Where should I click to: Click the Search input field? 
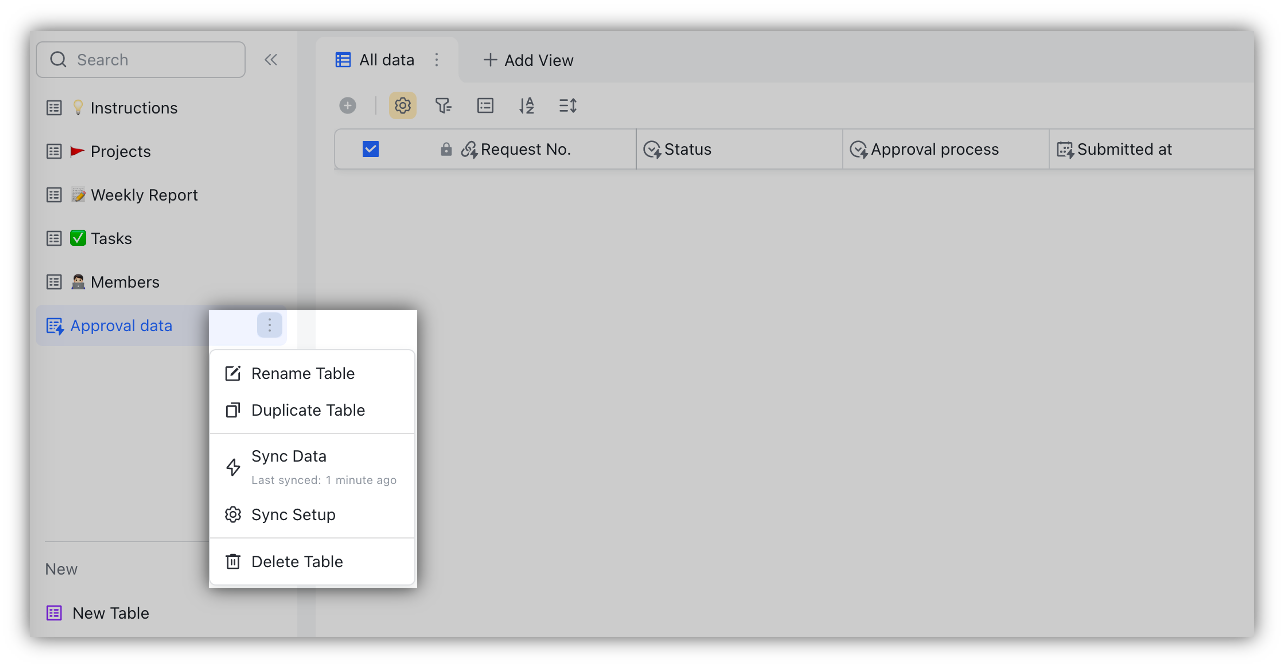[x=140, y=59]
